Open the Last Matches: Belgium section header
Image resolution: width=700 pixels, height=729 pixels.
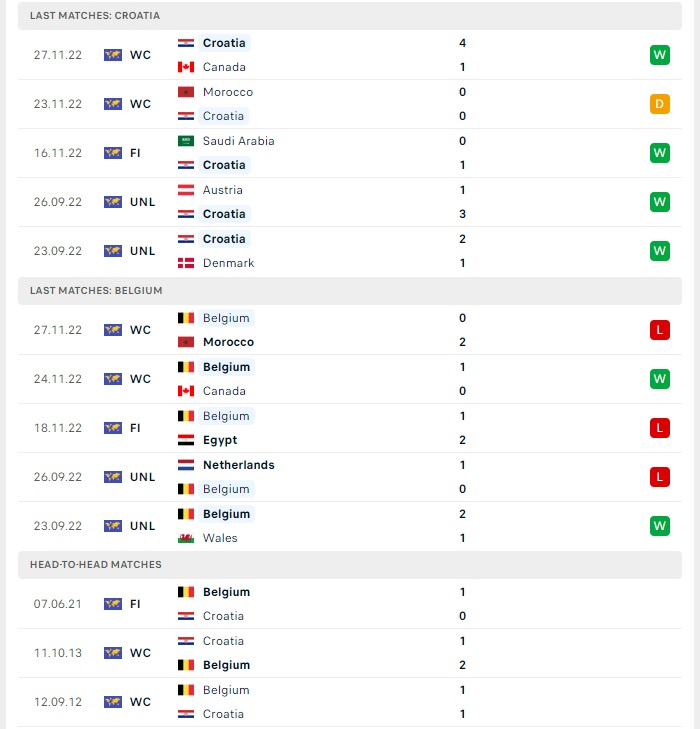click(350, 291)
